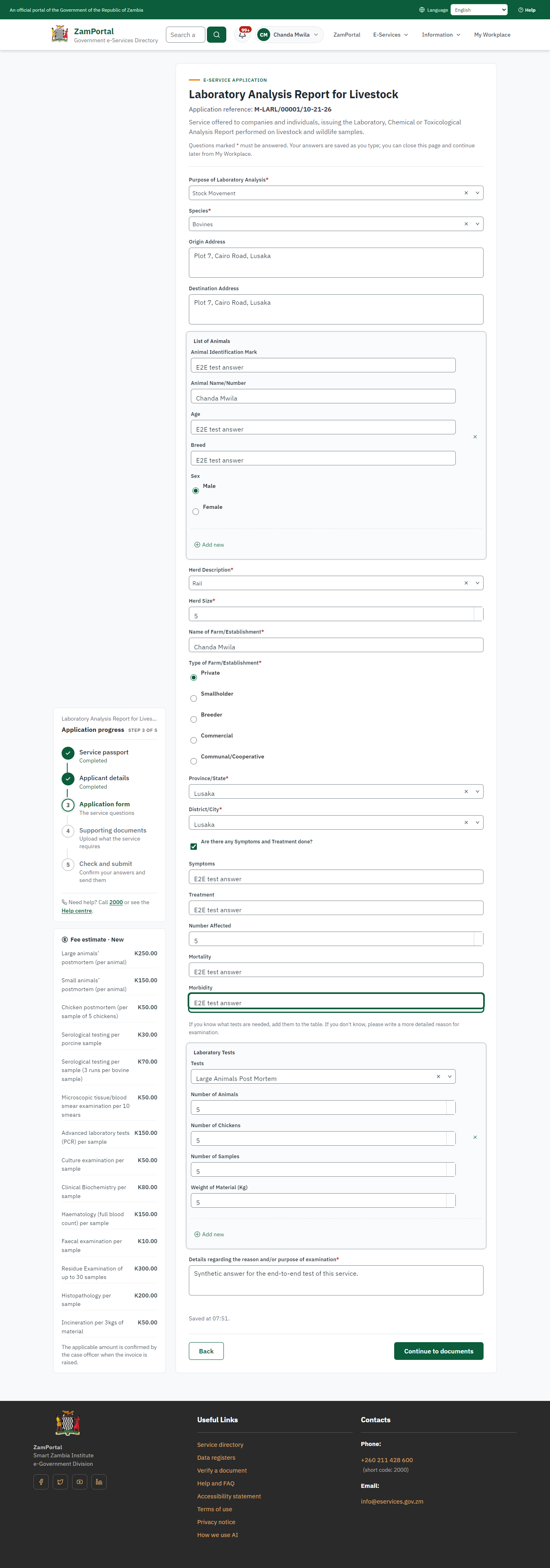Open Service directory footer link

pos(220,1444)
